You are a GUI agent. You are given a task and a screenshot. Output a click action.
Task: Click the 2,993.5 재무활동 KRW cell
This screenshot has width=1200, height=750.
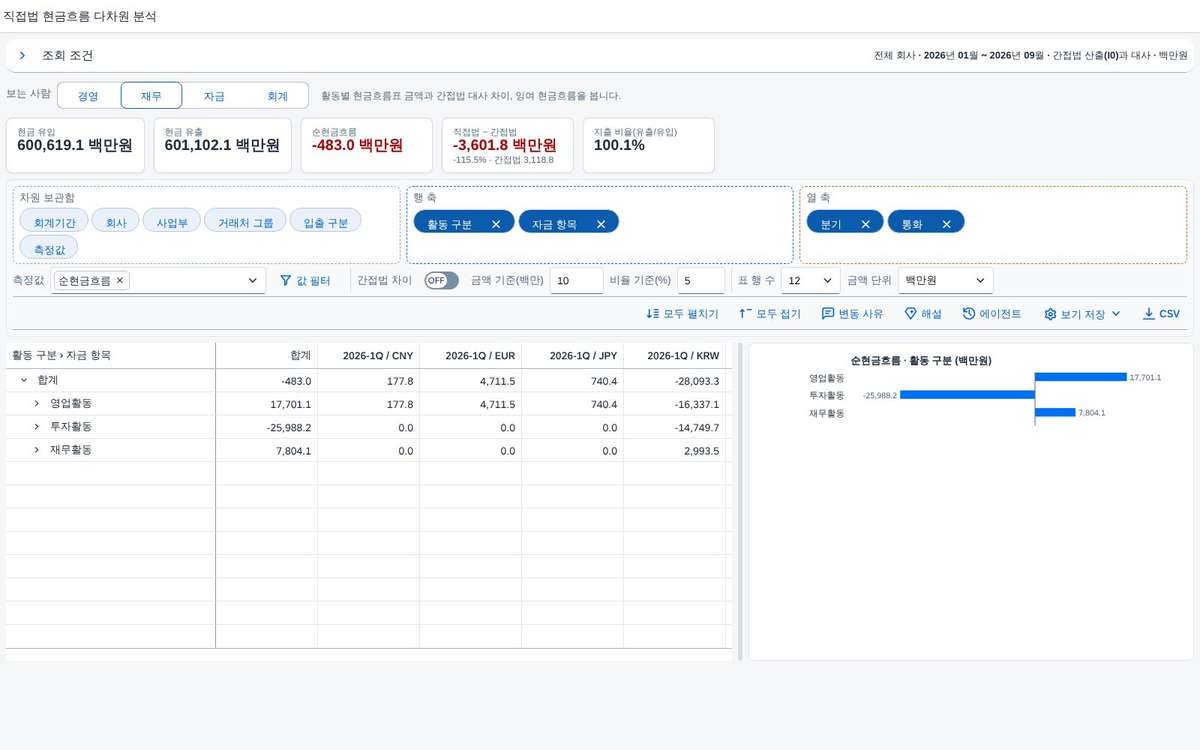[x=674, y=450]
